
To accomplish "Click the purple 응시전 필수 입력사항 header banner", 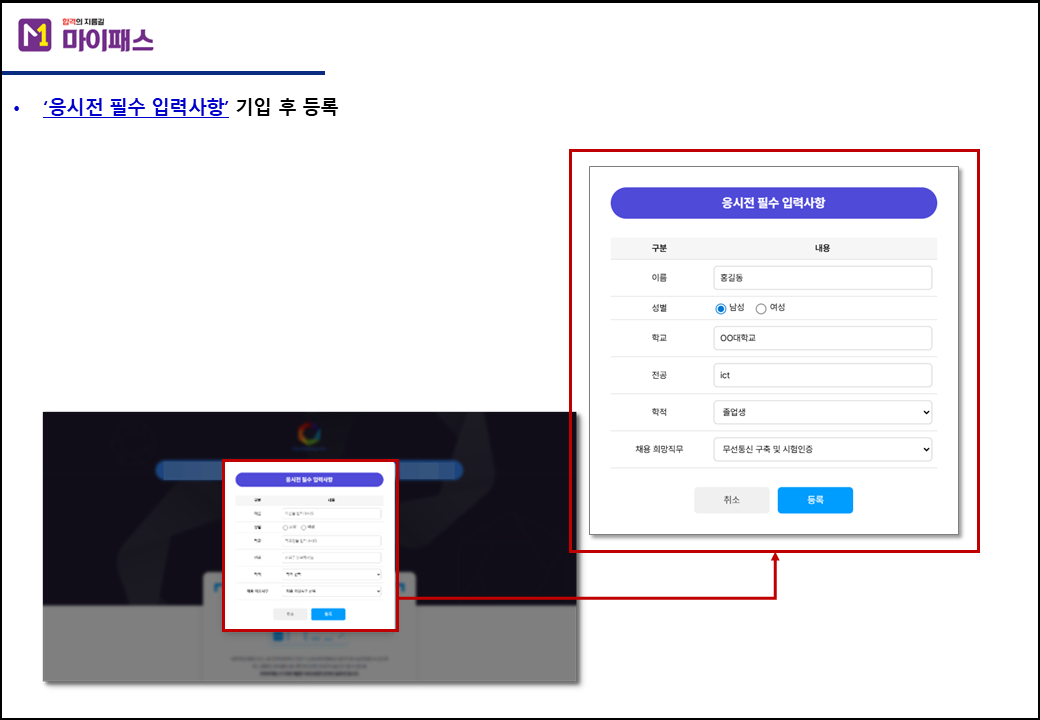I will pyautogui.click(x=773, y=203).
